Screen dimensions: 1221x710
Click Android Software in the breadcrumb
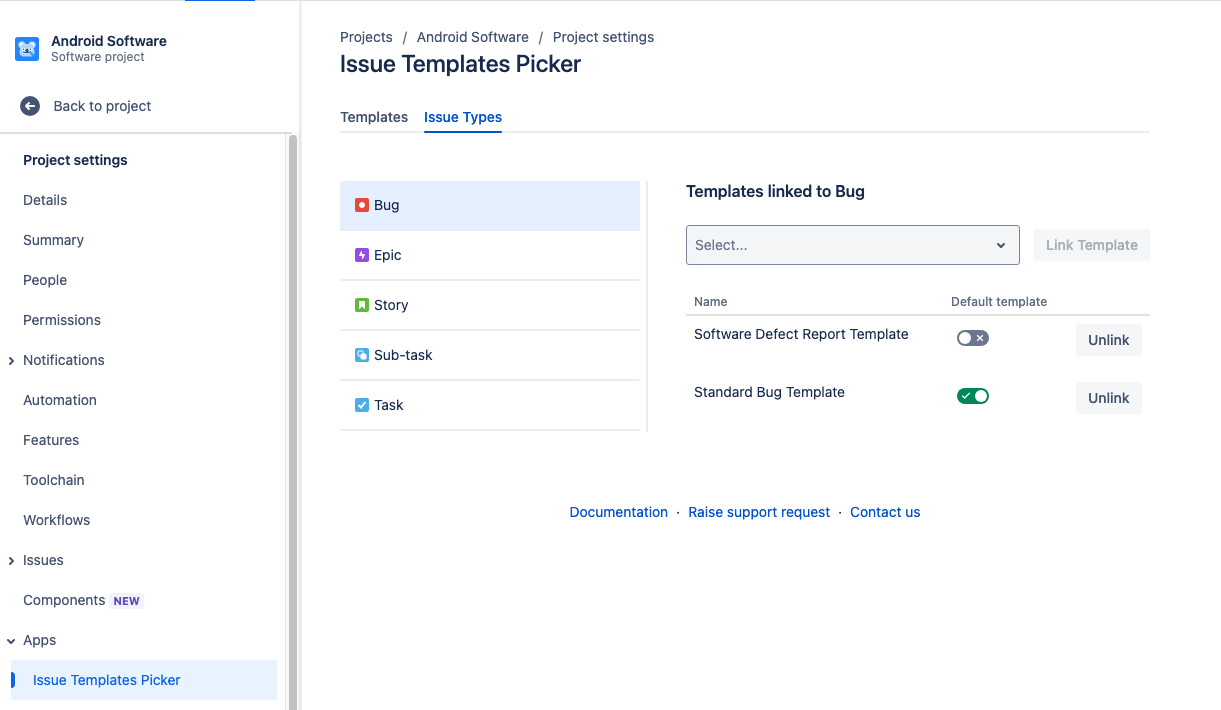[x=473, y=37]
